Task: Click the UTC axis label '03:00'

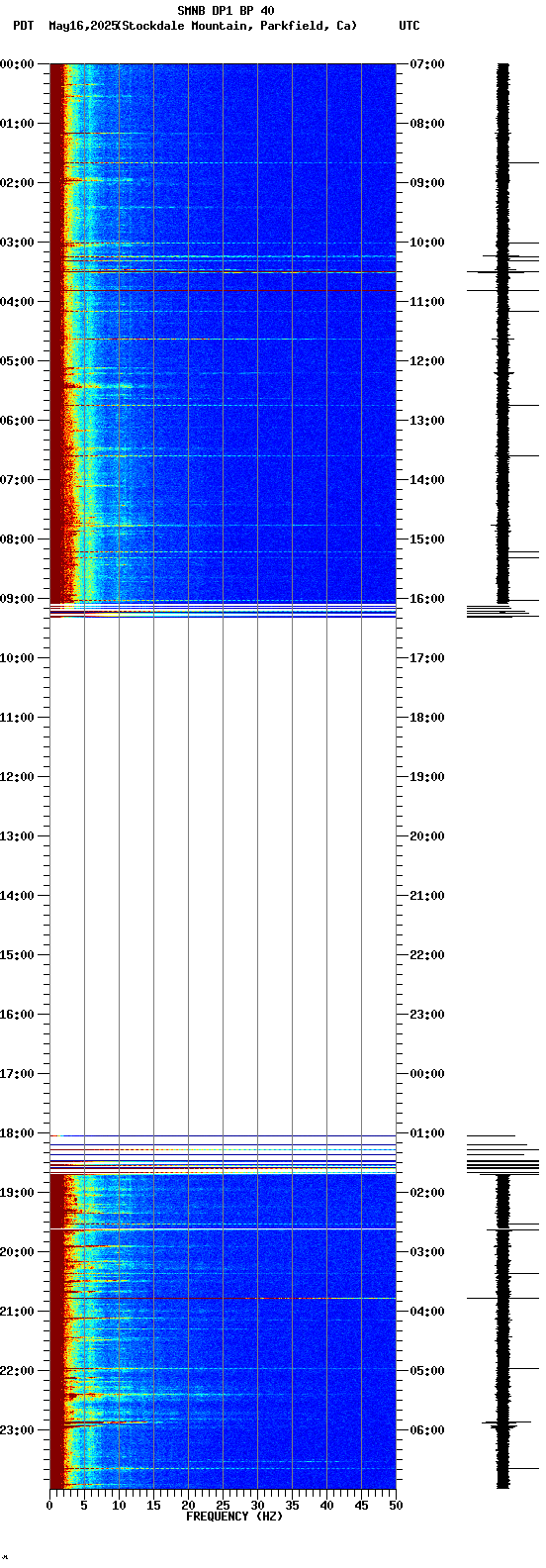Action: tap(427, 1252)
